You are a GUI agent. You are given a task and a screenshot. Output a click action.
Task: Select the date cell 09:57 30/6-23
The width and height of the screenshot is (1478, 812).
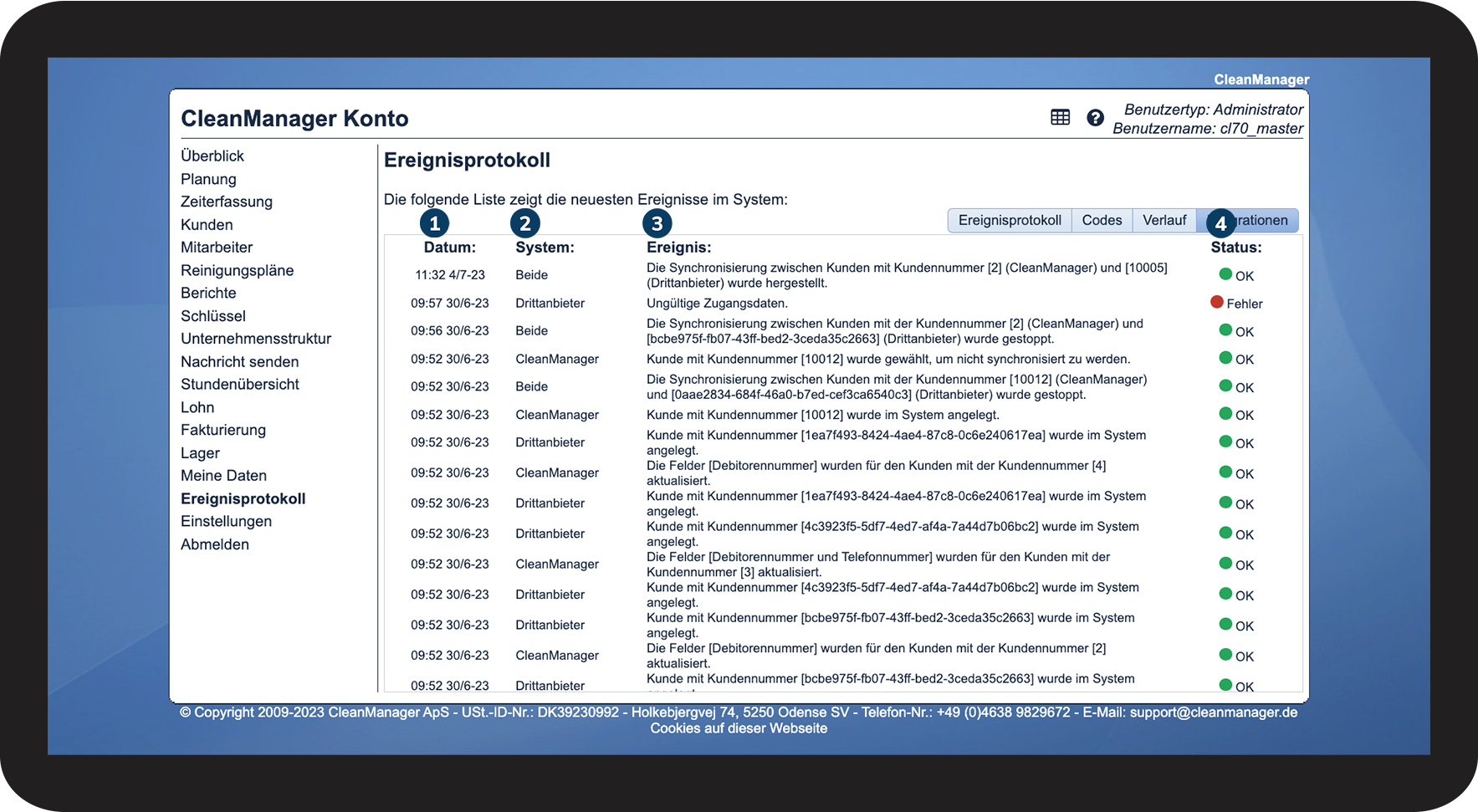[450, 303]
